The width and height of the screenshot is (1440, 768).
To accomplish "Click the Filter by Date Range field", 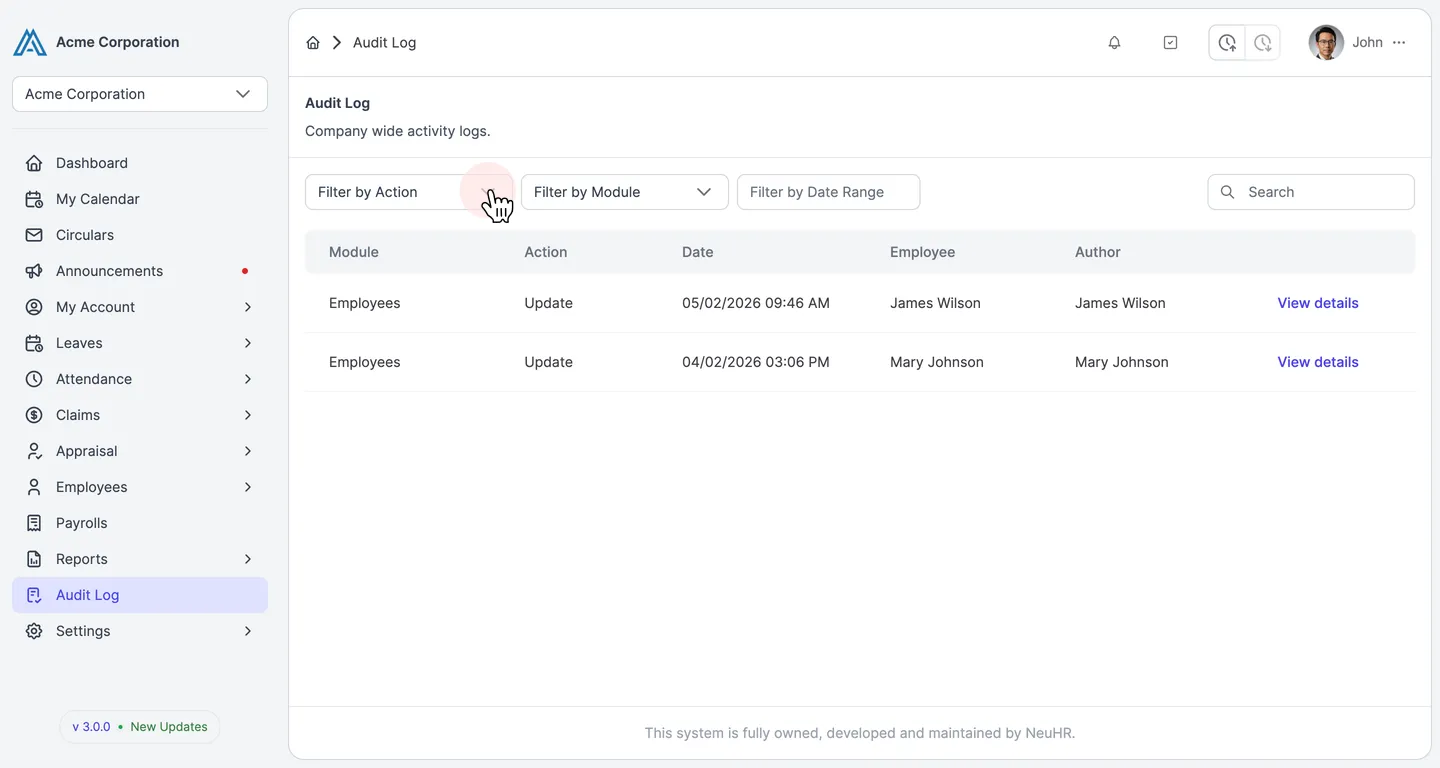I will tap(828, 192).
